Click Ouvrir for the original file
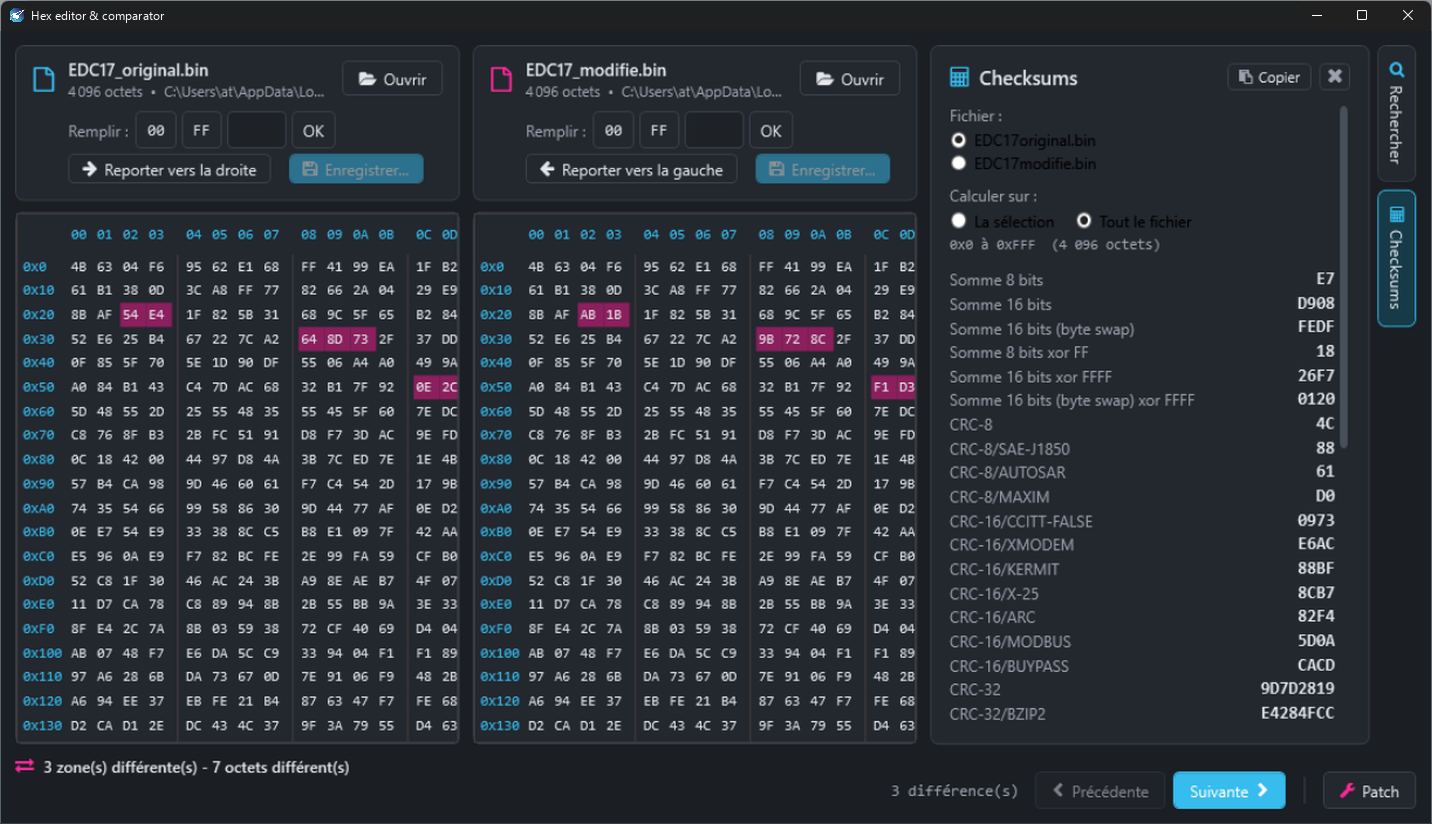Viewport: 1432px width, 824px height. [x=392, y=79]
